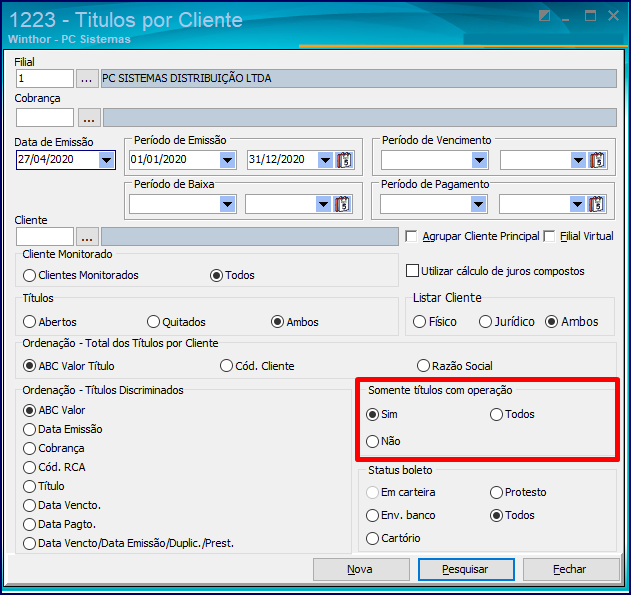Screen dimensions: 631x595
Task: Select Todos under Cliente Monitorado
Action: (x=216, y=276)
